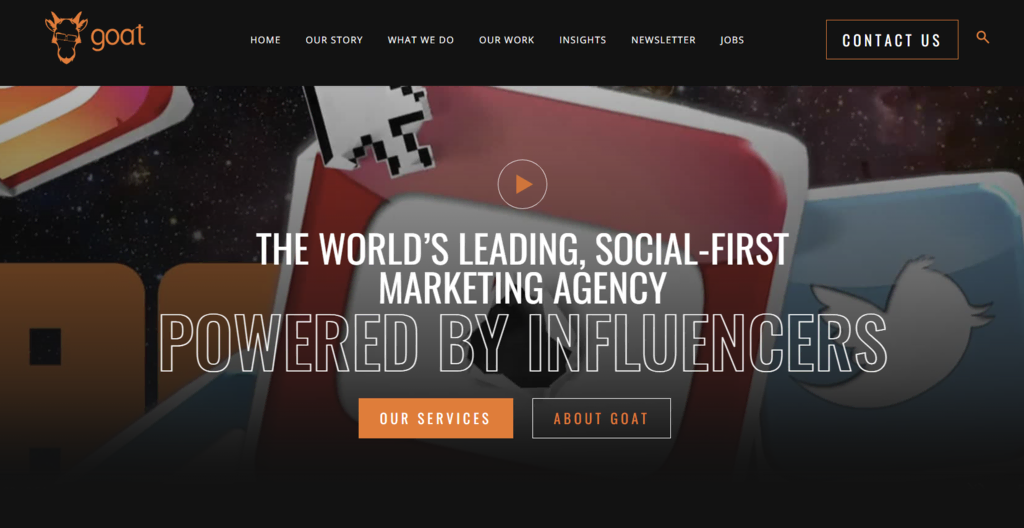Click the orange "goat" wordmark text
This screenshot has width=1024, height=528.
(118, 37)
